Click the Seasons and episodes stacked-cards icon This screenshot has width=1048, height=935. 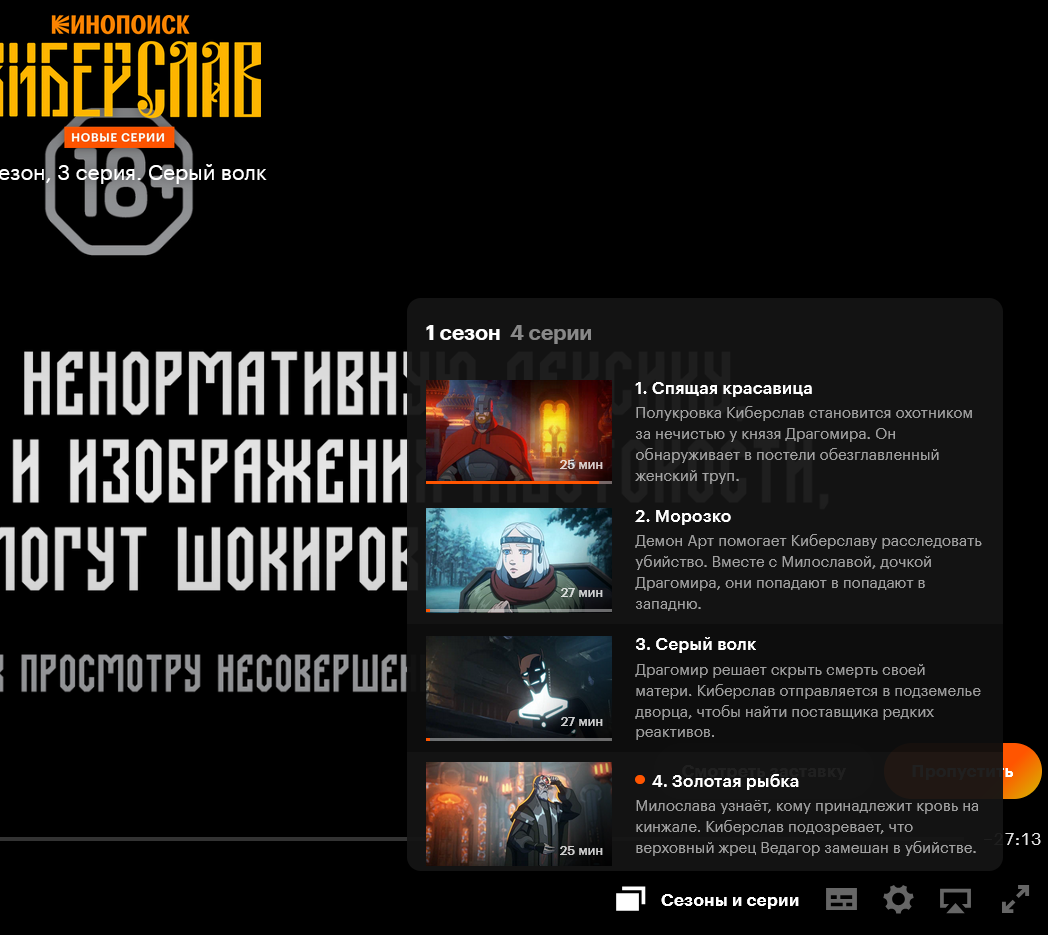630,899
